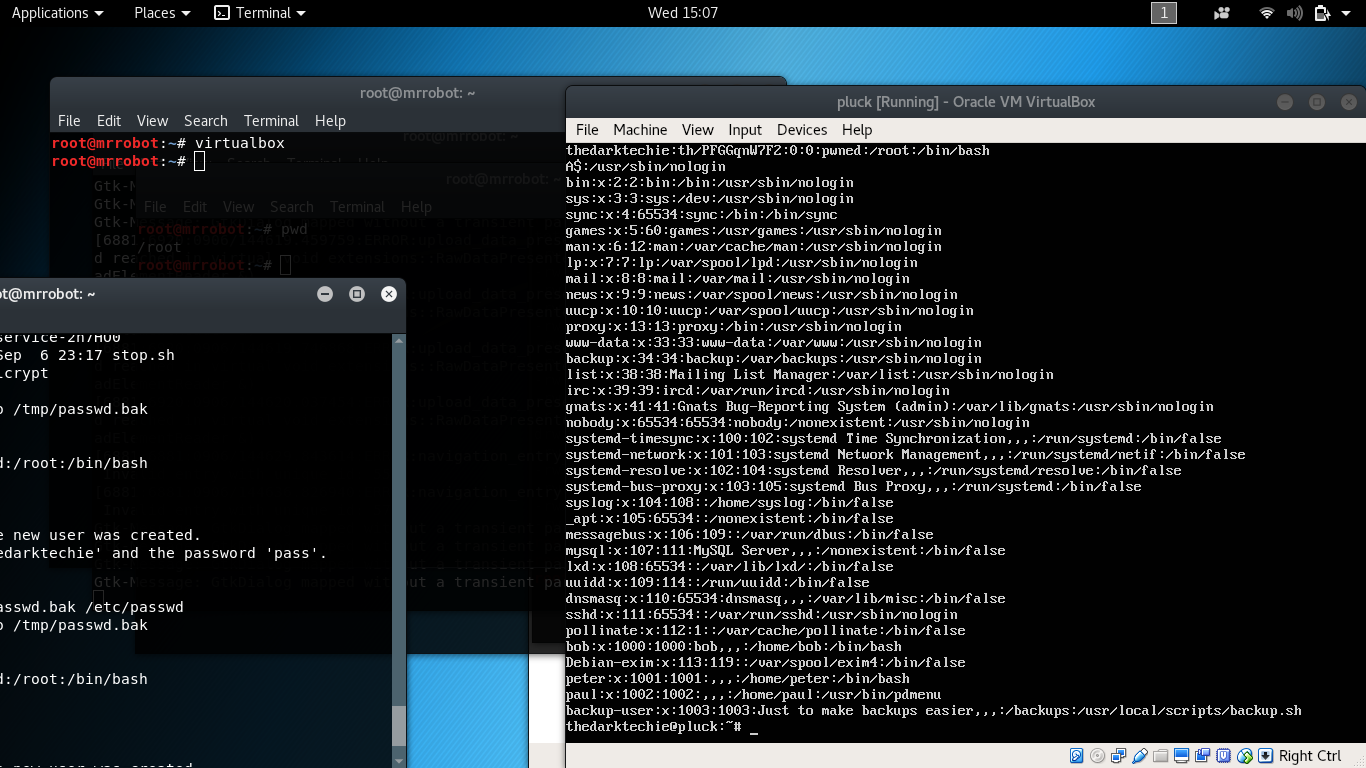
Task: Close the front-left root@mrrobot terminal window
Action: tap(389, 294)
